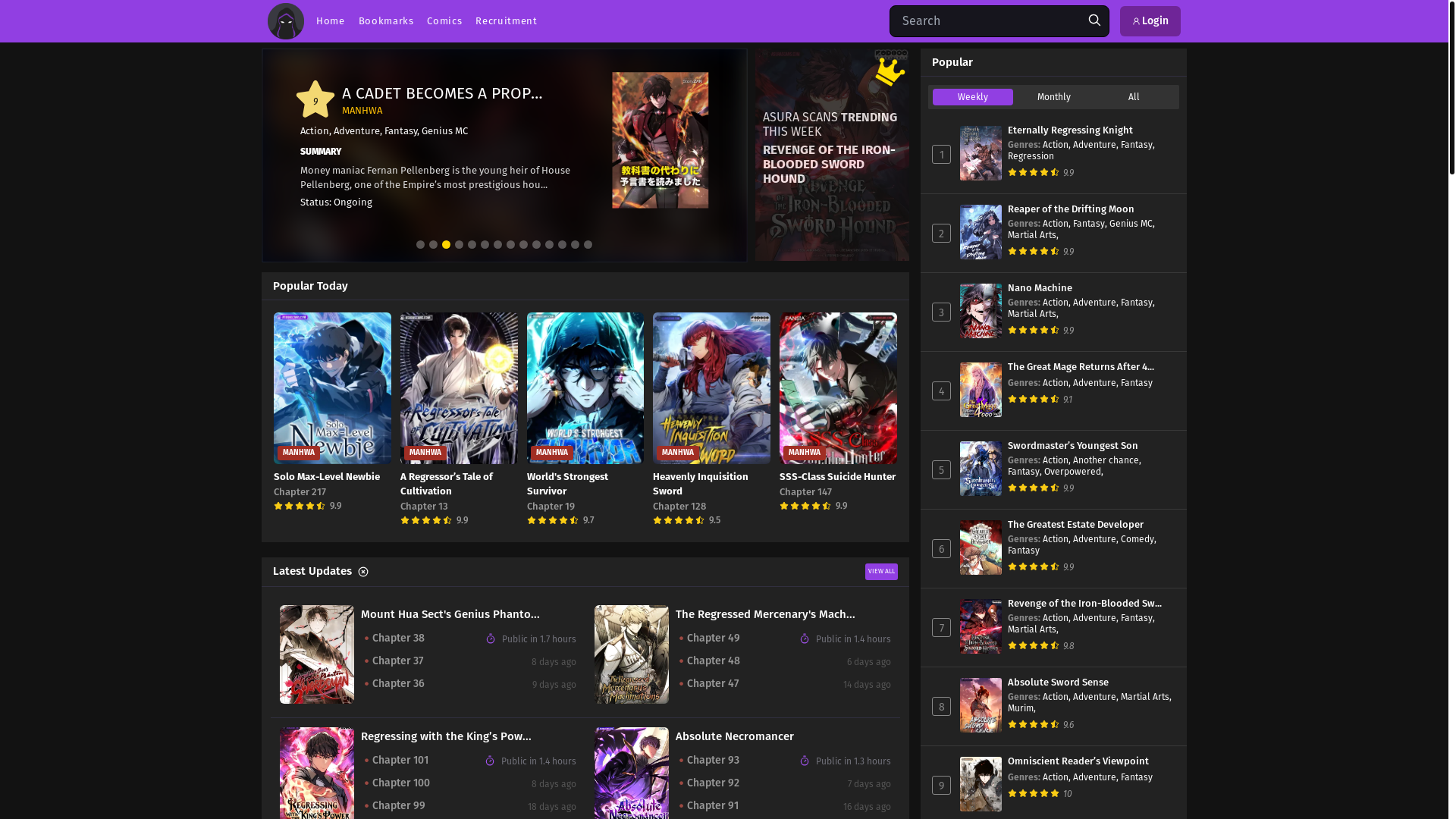Click the VIEW ALL button
The width and height of the screenshot is (1456, 819).
881,572
